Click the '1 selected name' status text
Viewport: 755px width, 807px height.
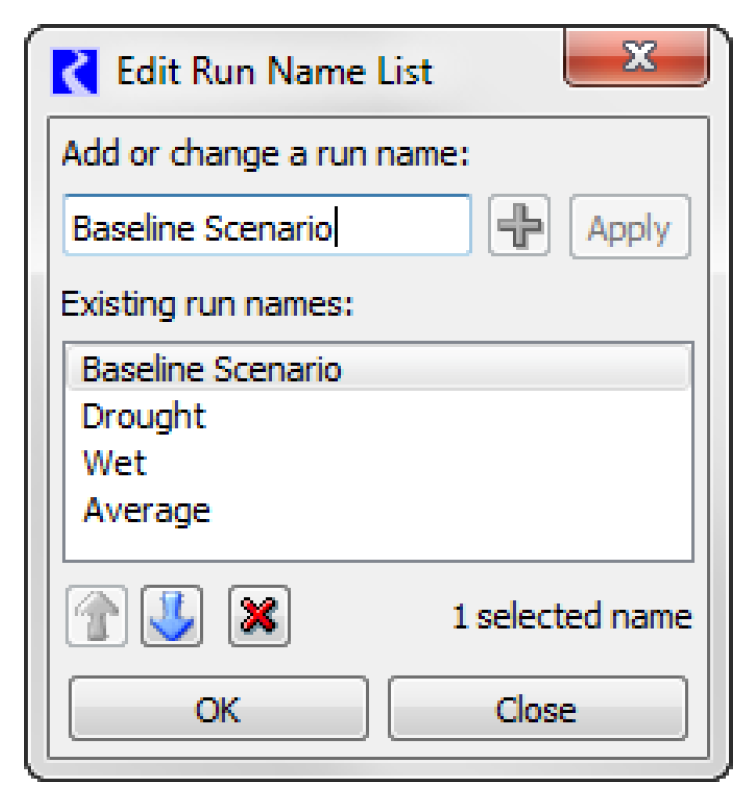pos(571,617)
